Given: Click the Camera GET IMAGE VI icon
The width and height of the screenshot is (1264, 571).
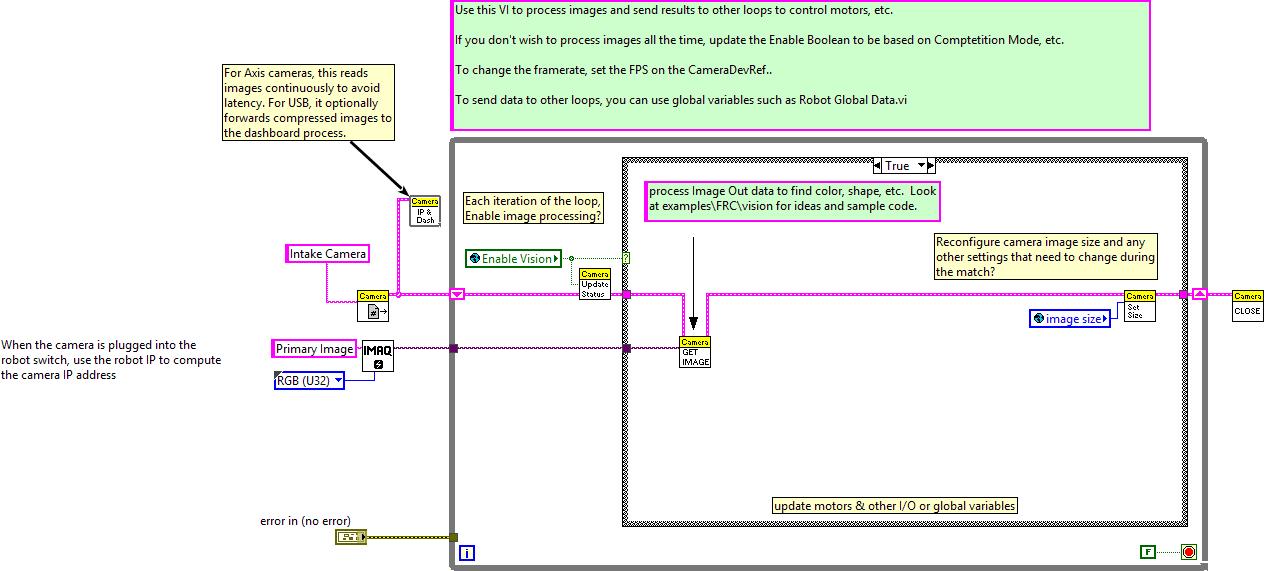Looking at the screenshot, I should [695, 352].
